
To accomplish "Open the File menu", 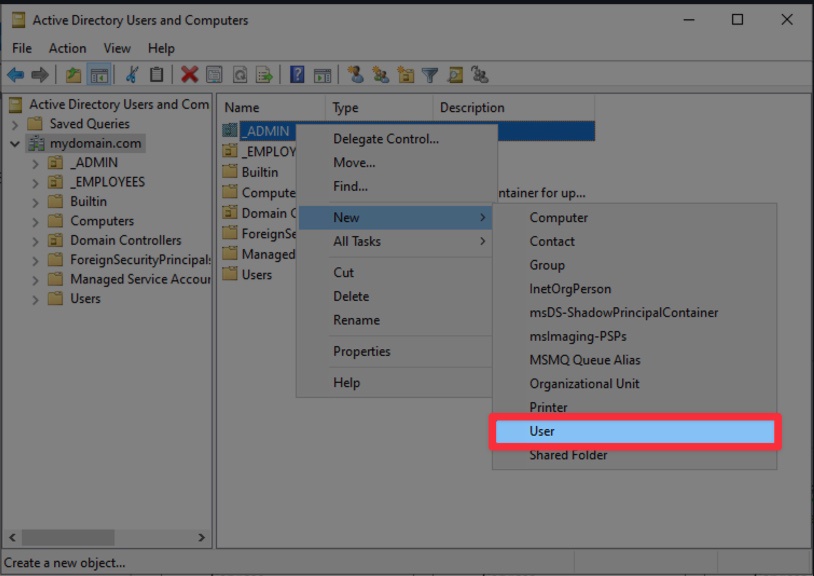I will [22, 48].
